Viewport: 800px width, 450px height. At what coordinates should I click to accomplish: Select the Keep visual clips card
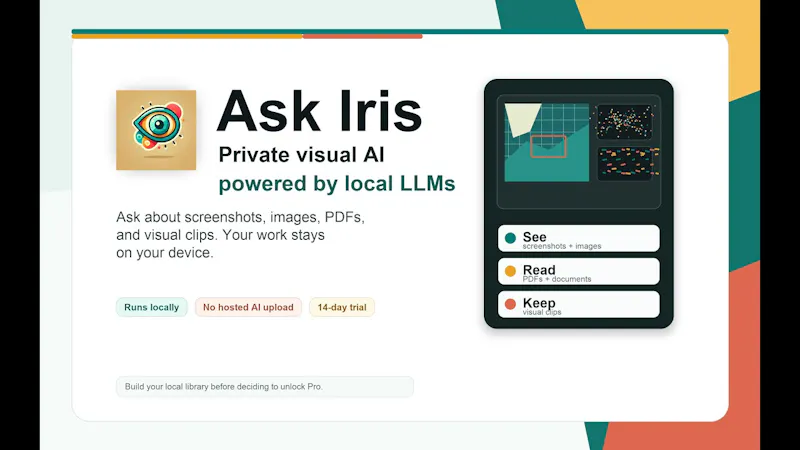(x=579, y=305)
